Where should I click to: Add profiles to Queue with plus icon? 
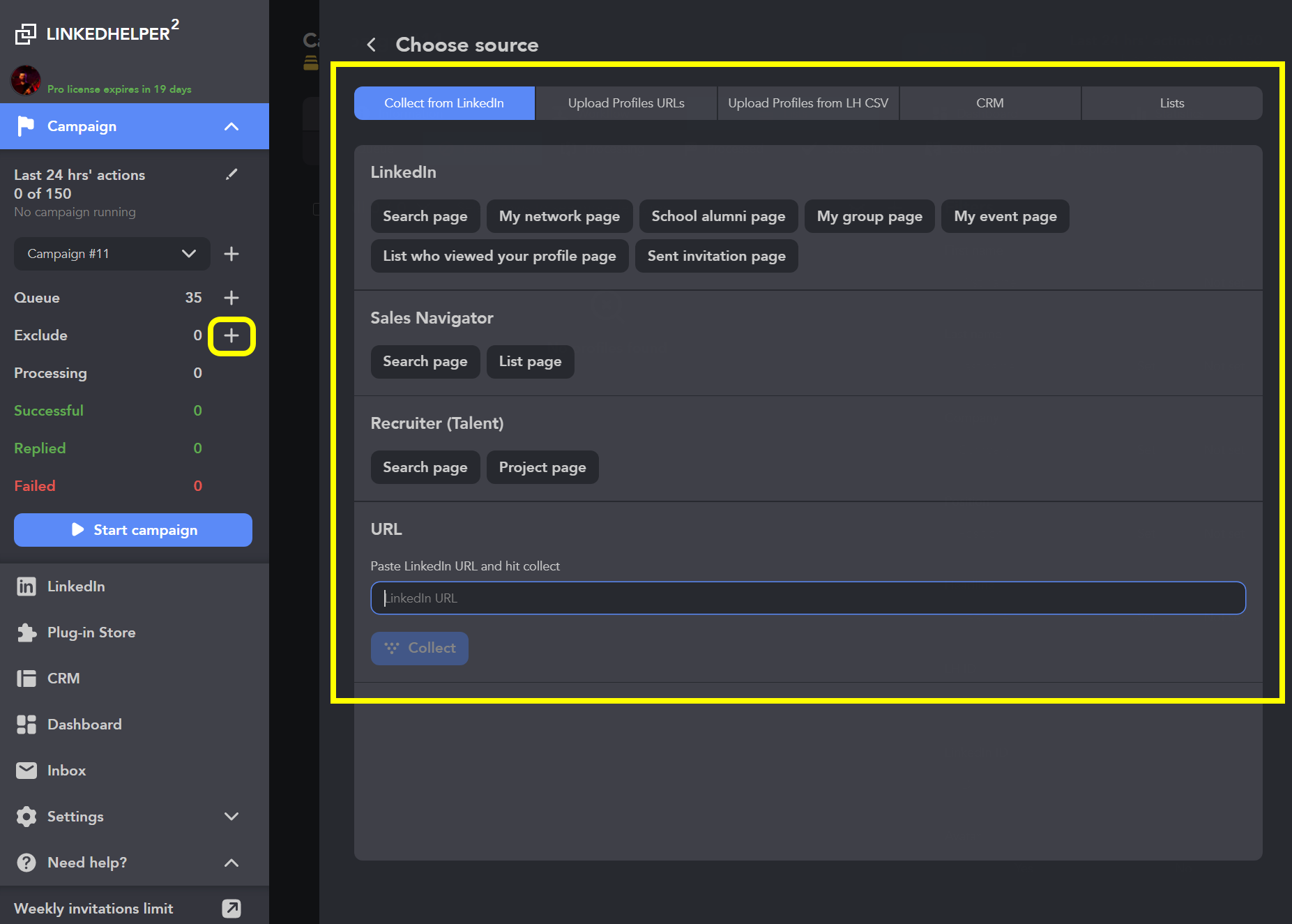pos(231,298)
